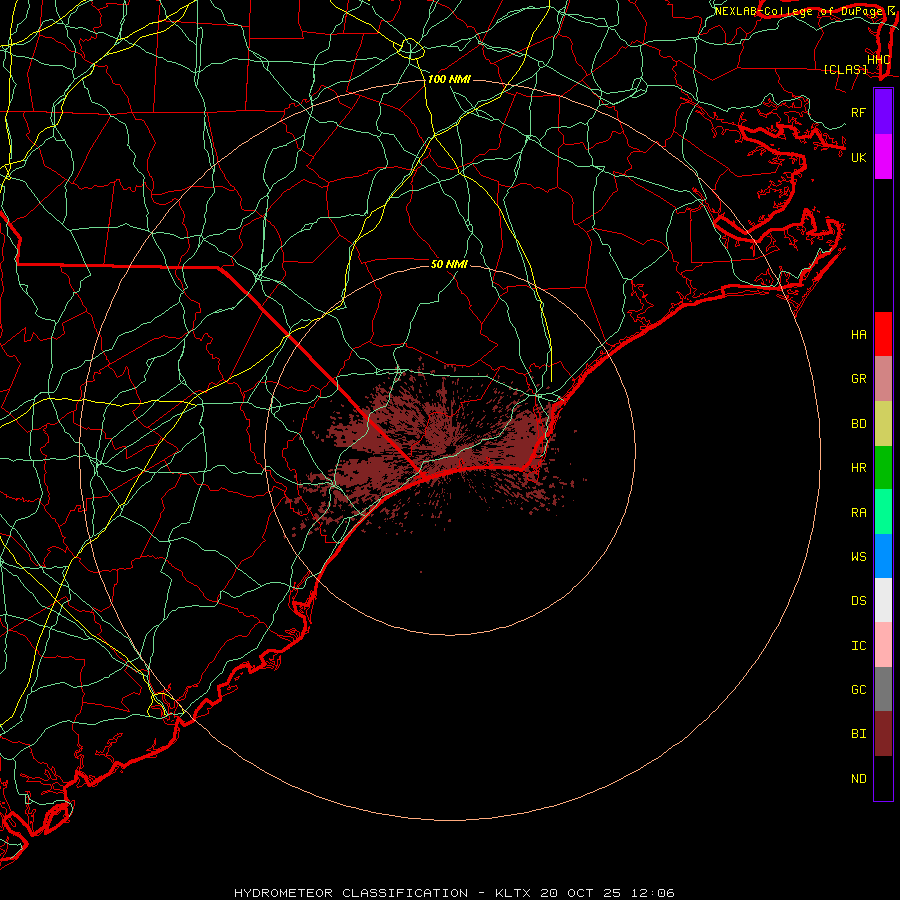Screen dimensions: 900x900
Task: Click the UK magenta legend swatch
Action: 883,157
